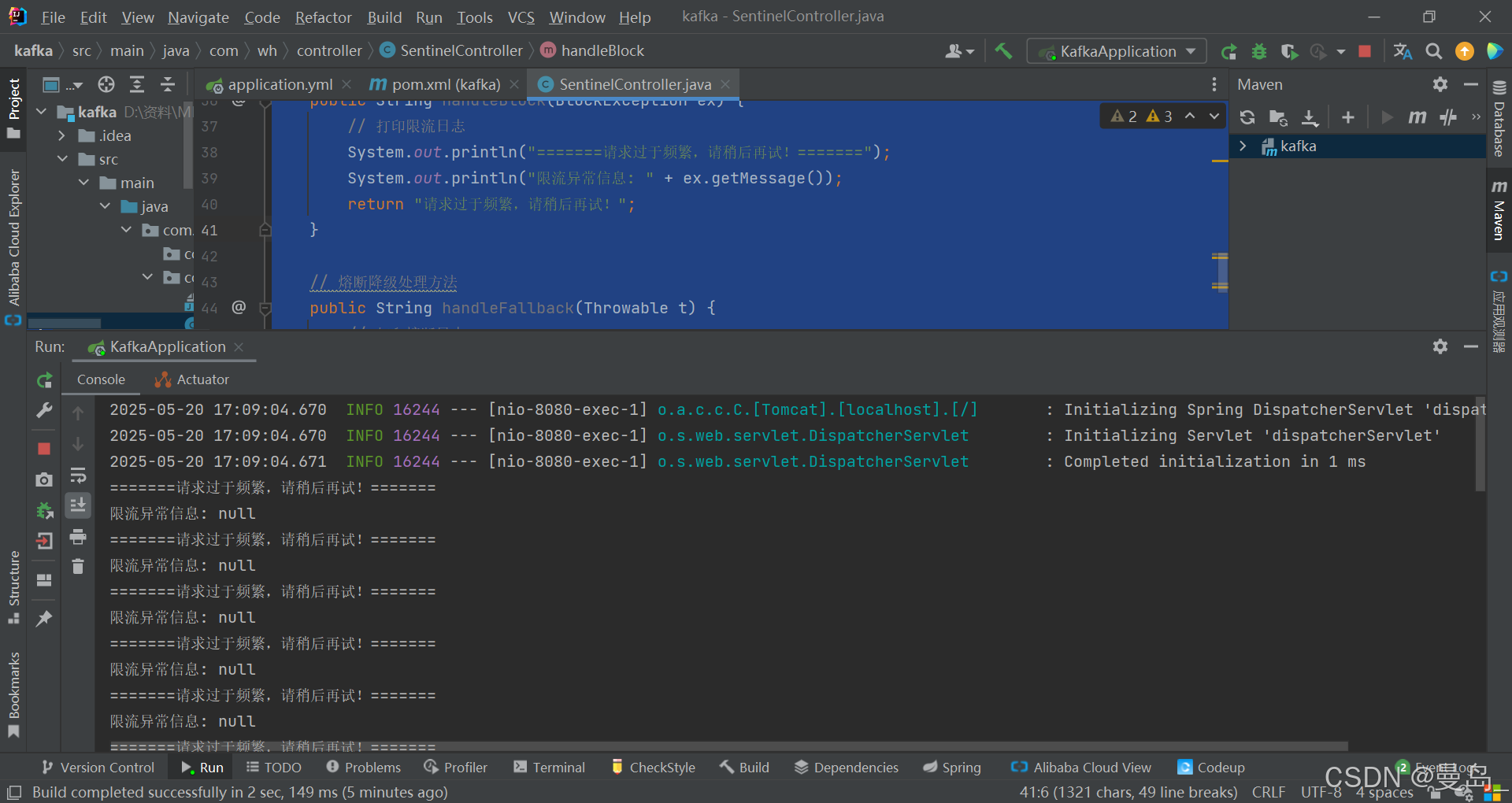This screenshot has width=1512, height=803.
Task: Open Database side panel
Action: [1499, 120]
